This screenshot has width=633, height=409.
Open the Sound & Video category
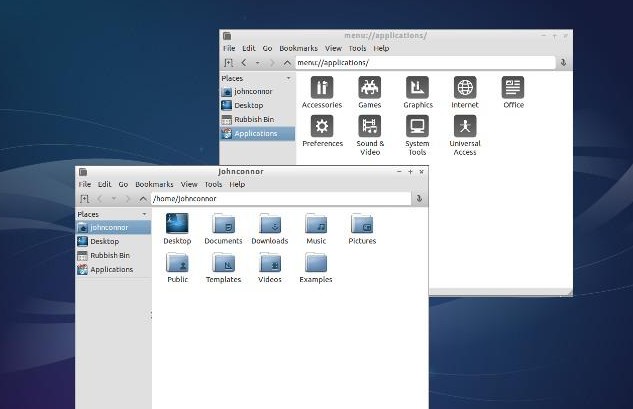(x=369, y=127)
